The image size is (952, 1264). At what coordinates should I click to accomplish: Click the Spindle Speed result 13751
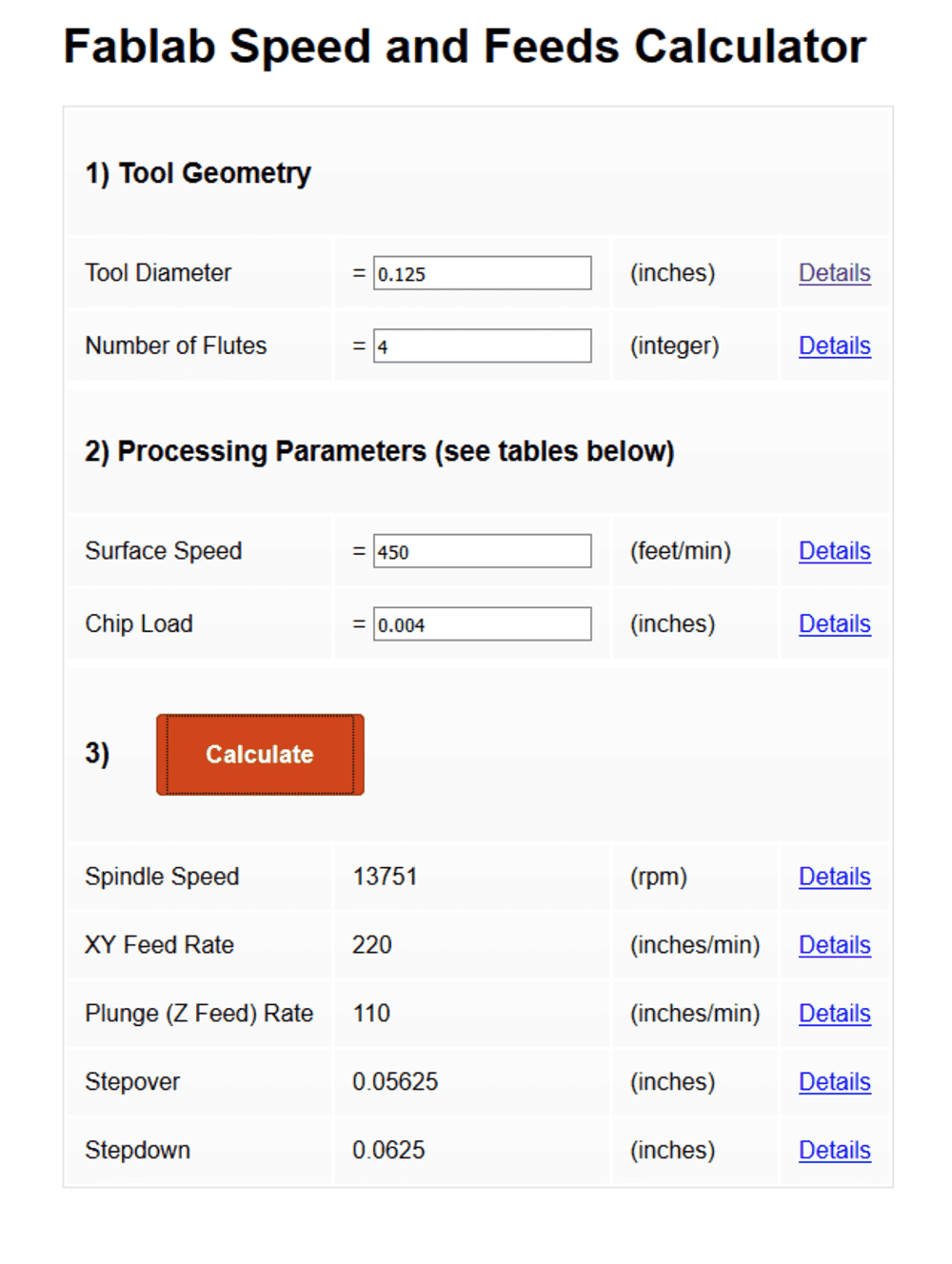[385, 877]
